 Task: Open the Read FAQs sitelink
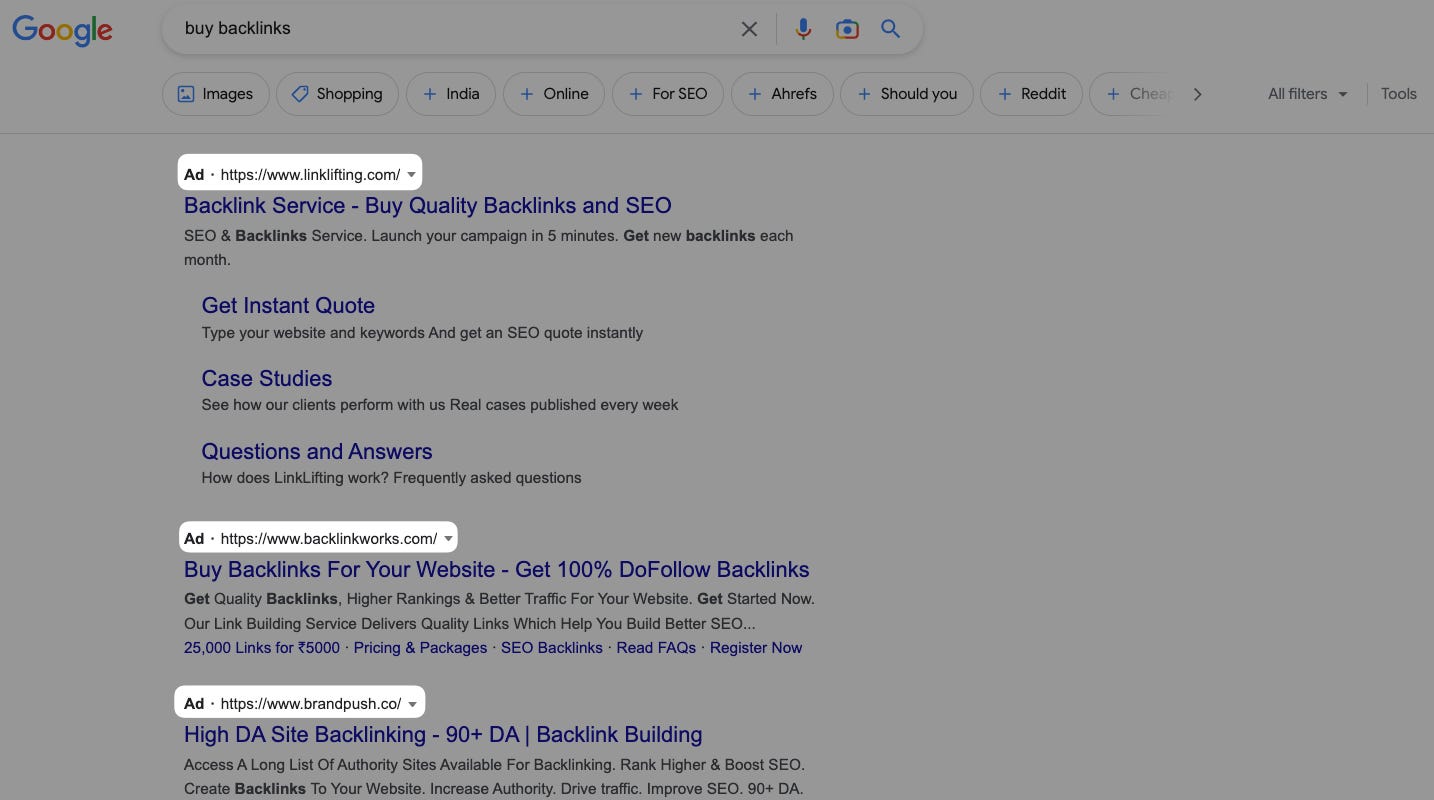(x=656, y=648)
